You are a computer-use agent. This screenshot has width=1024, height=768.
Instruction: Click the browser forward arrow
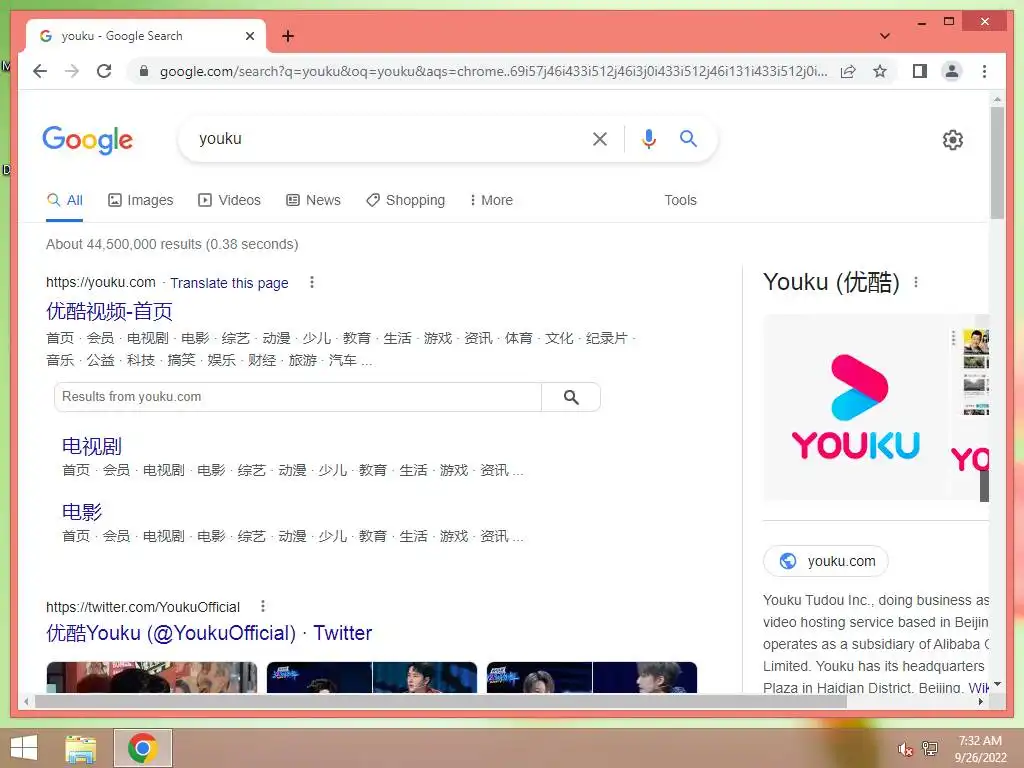[72, 71]
